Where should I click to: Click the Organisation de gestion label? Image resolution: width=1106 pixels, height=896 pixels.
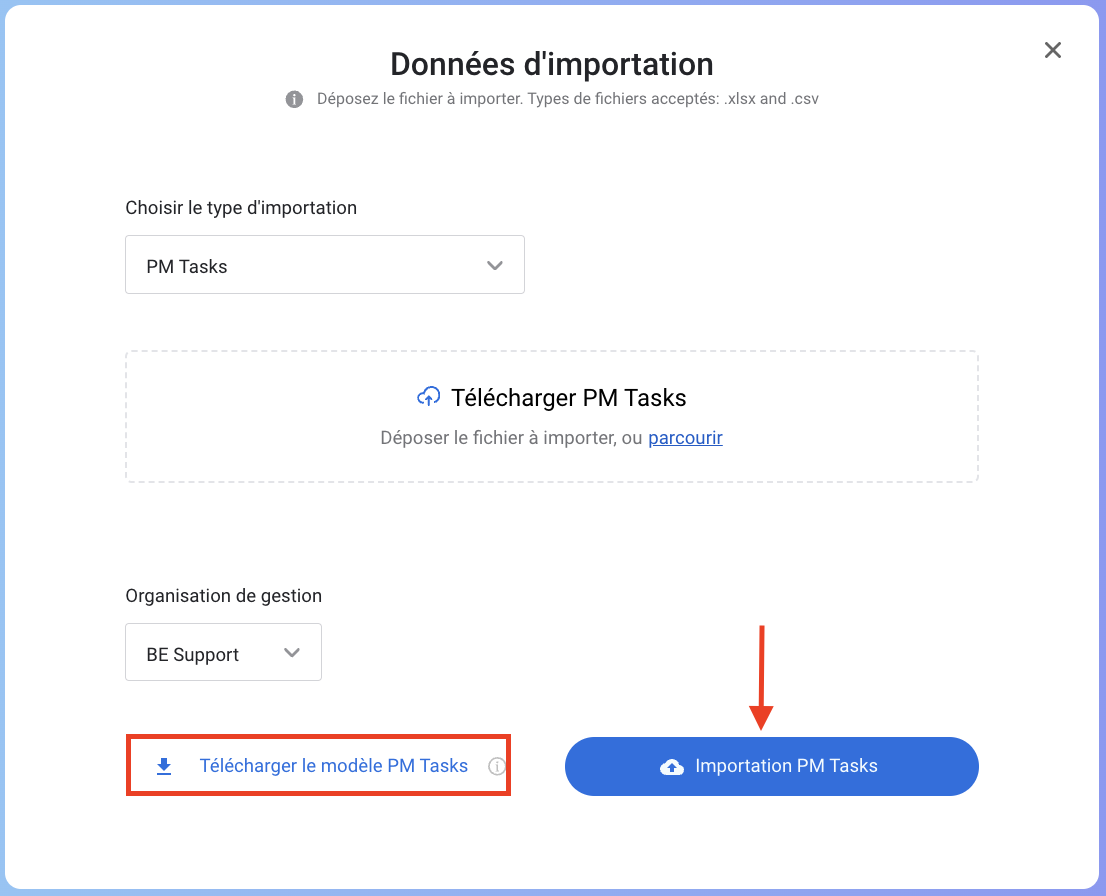[x=223, y=596]
